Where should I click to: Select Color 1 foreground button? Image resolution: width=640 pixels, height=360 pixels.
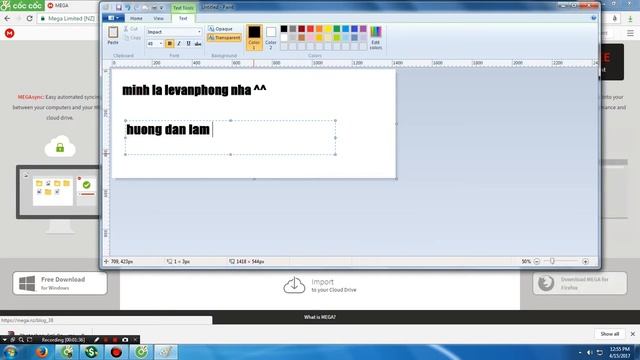point(254,37)
